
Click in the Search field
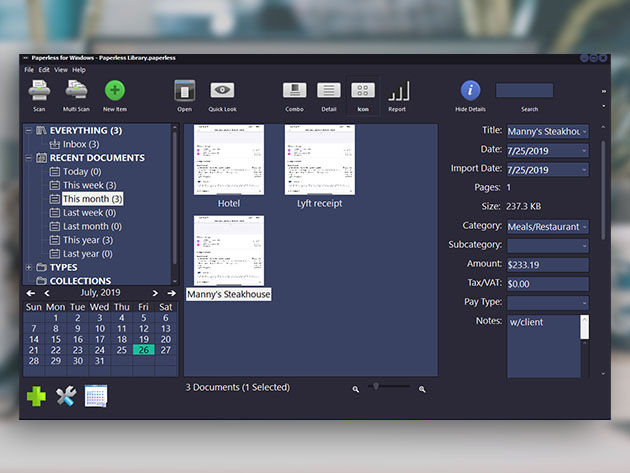tap(524, 90)
